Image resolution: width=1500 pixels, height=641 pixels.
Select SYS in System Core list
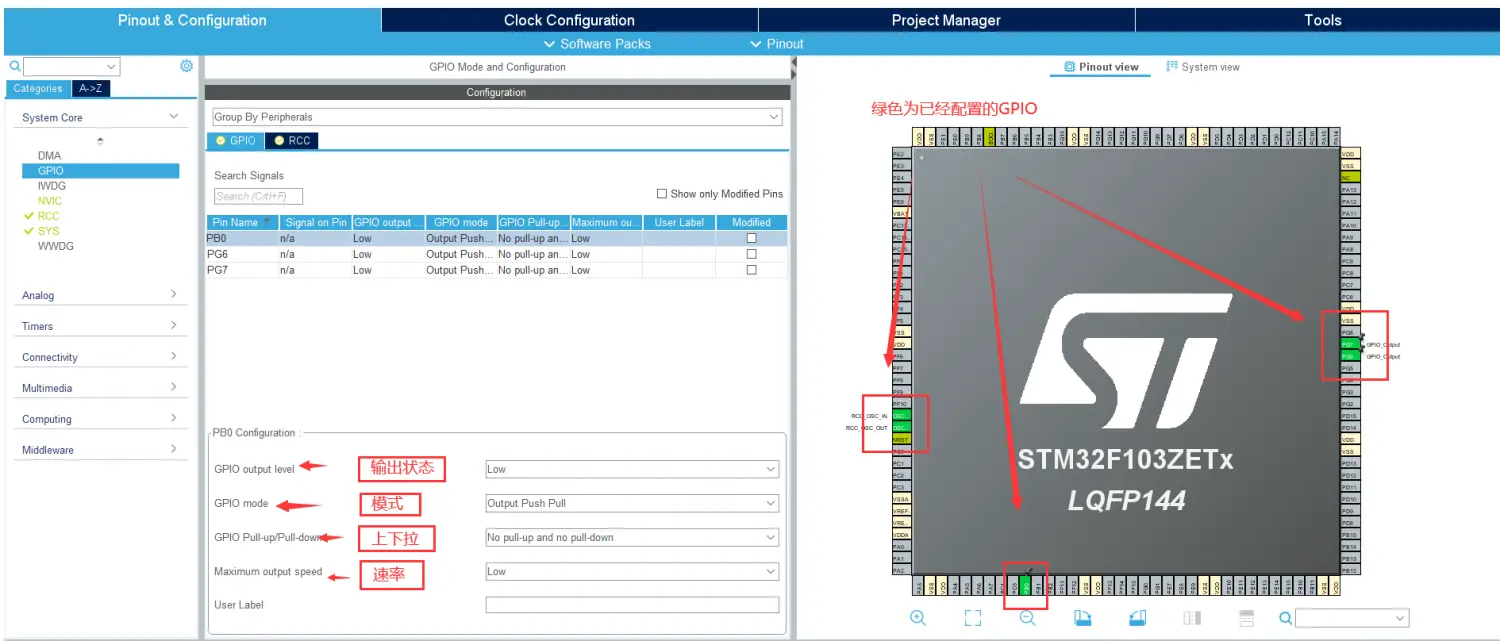(x=49, y=231)
